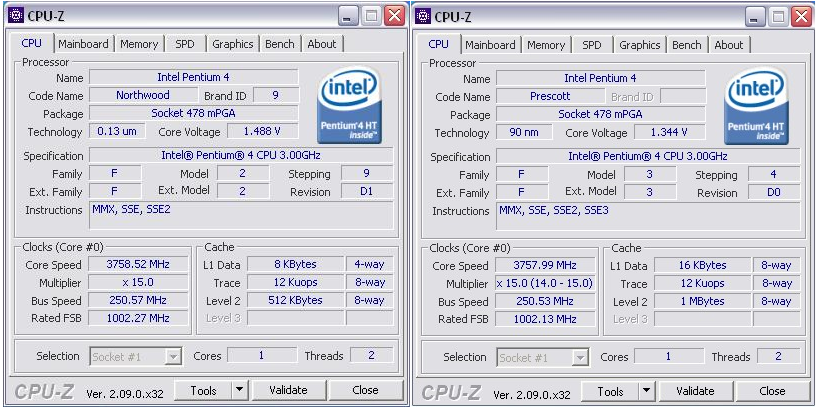Click the Intel Pentium 4 HT logo in Prescott window
Image resolution: width=816 pixels, height=407 pixels.
[756, 106]
